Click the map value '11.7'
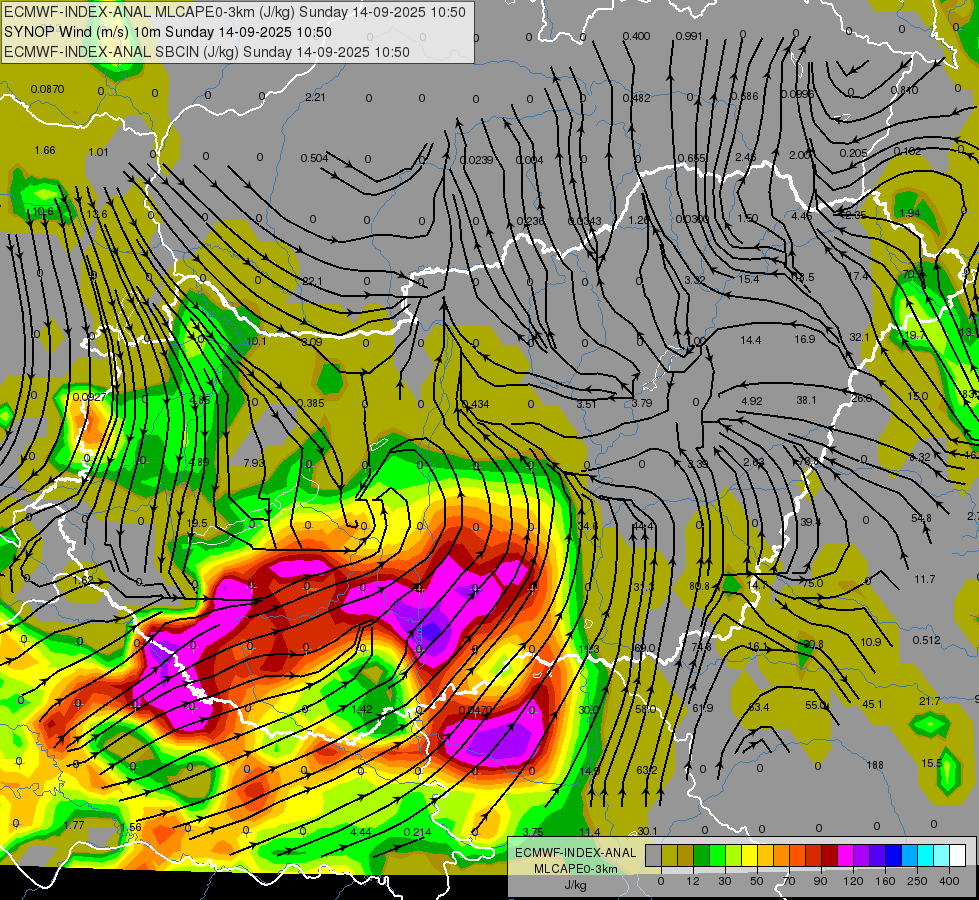The width and height of the screenshot is (979, 900). coord(925,579)
